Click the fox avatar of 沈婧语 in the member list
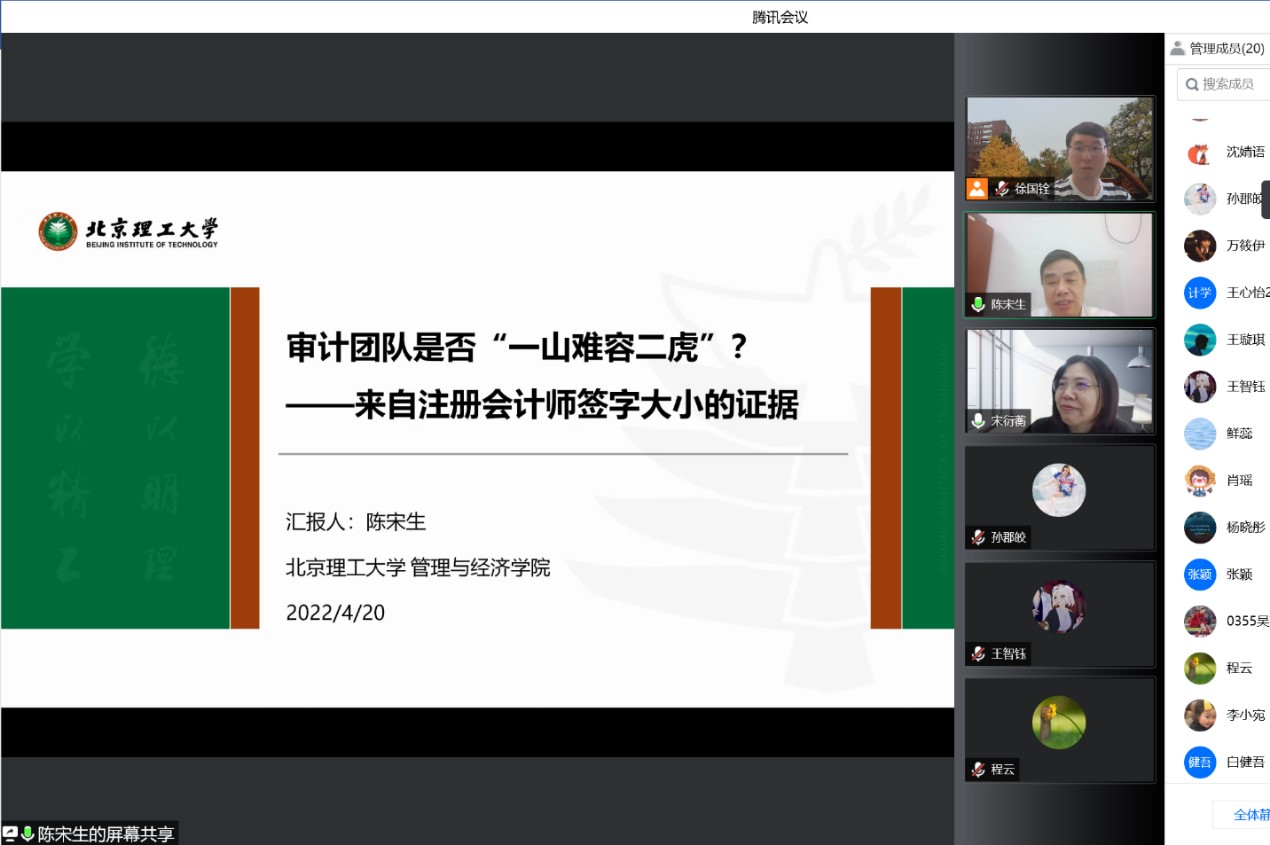 click(1199, 152)
